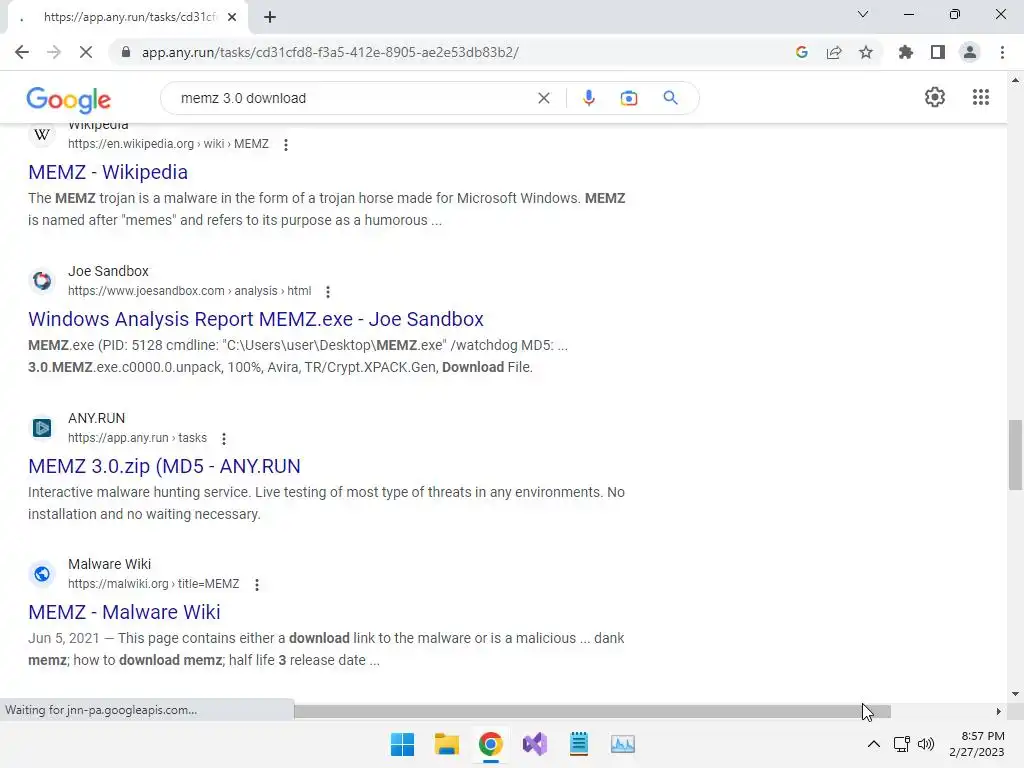Focus the memz 3.0 download search field
Screen dimensions: 1024x768
(353, 98)
